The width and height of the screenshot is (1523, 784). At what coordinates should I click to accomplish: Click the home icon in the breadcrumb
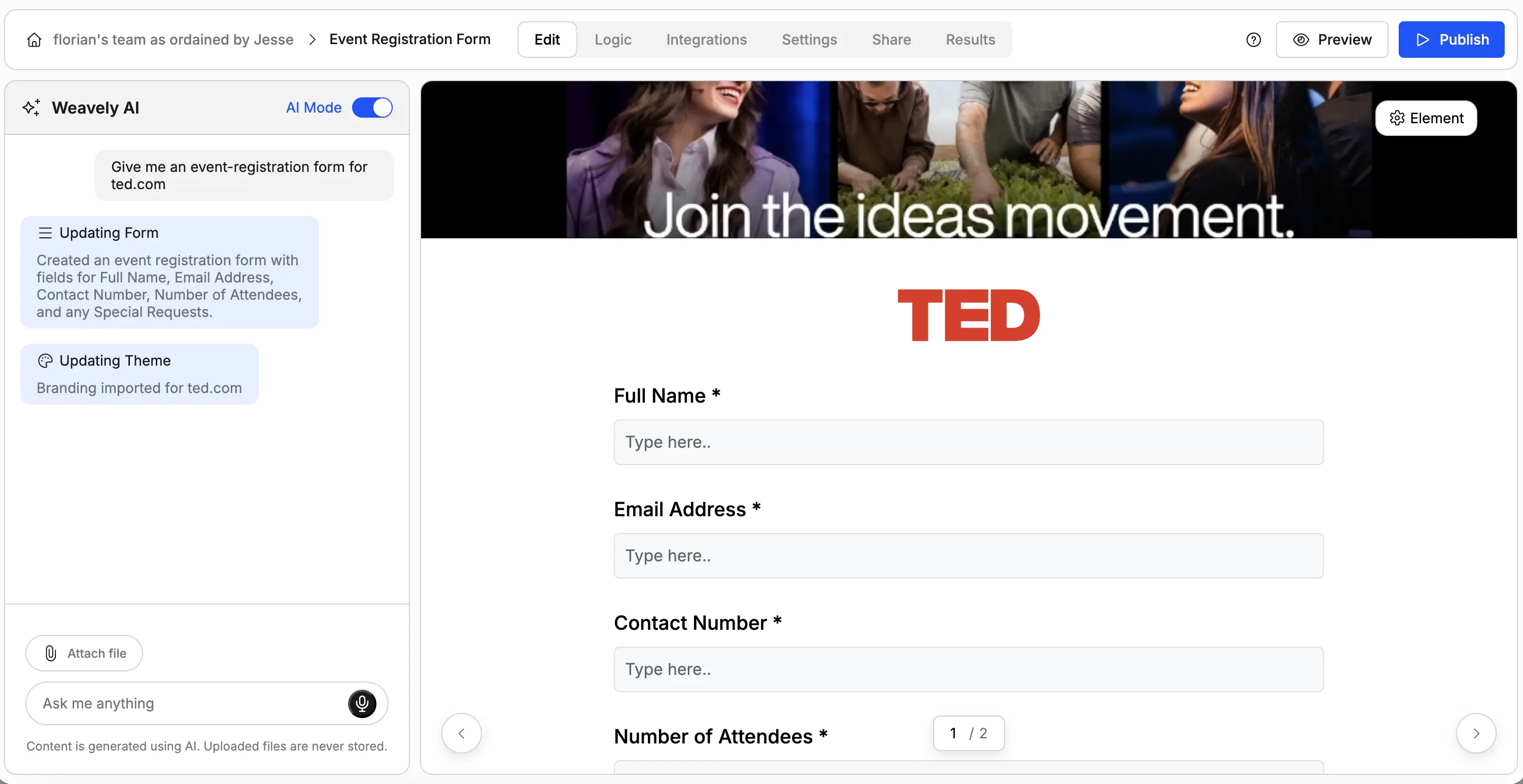click(33, 39)
